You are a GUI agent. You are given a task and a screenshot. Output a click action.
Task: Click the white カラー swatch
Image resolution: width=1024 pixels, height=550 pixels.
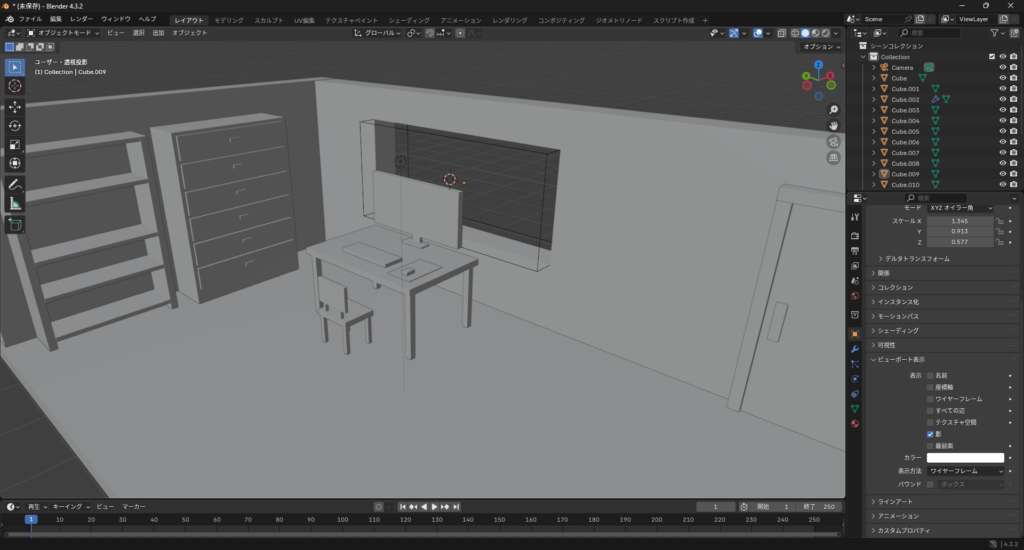click(964, 457)
